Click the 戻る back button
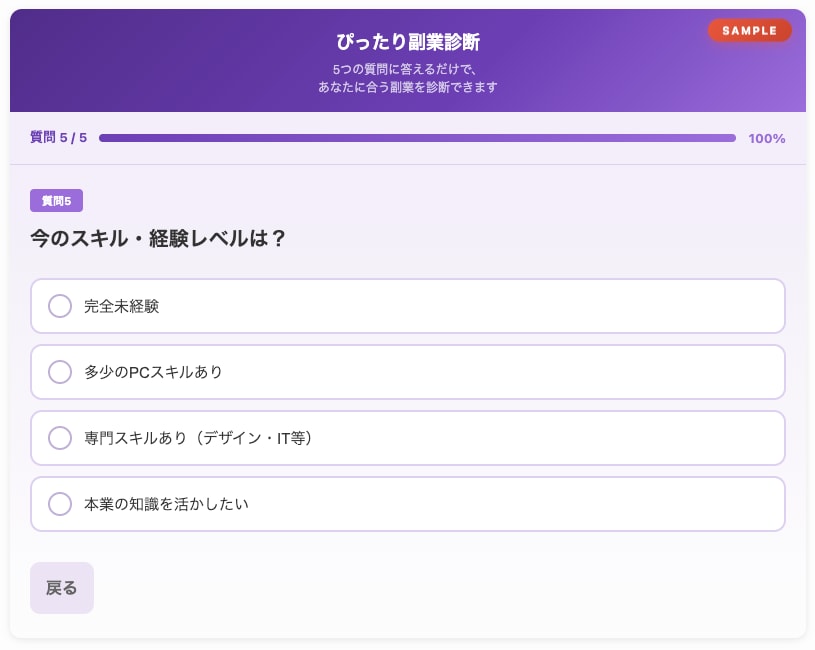The height and width of the screenshot is (650, 815). point(62,588)
